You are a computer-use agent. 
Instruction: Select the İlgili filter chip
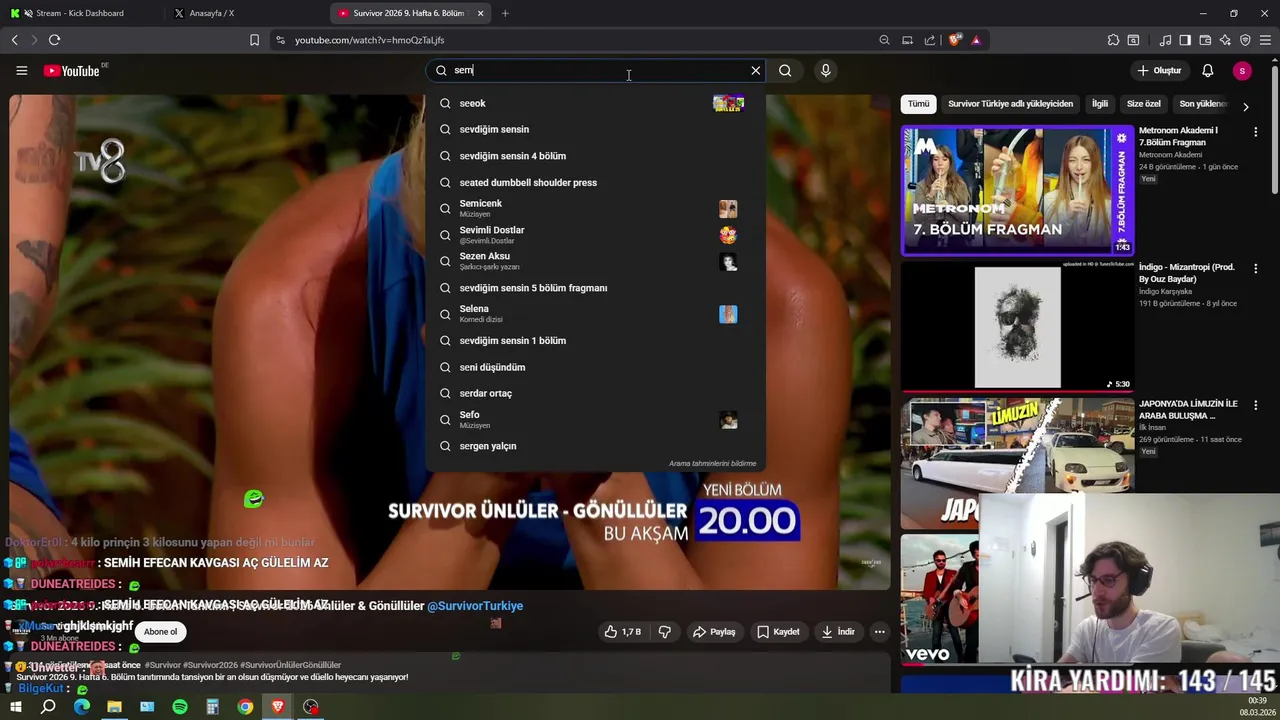point(1100,104)
